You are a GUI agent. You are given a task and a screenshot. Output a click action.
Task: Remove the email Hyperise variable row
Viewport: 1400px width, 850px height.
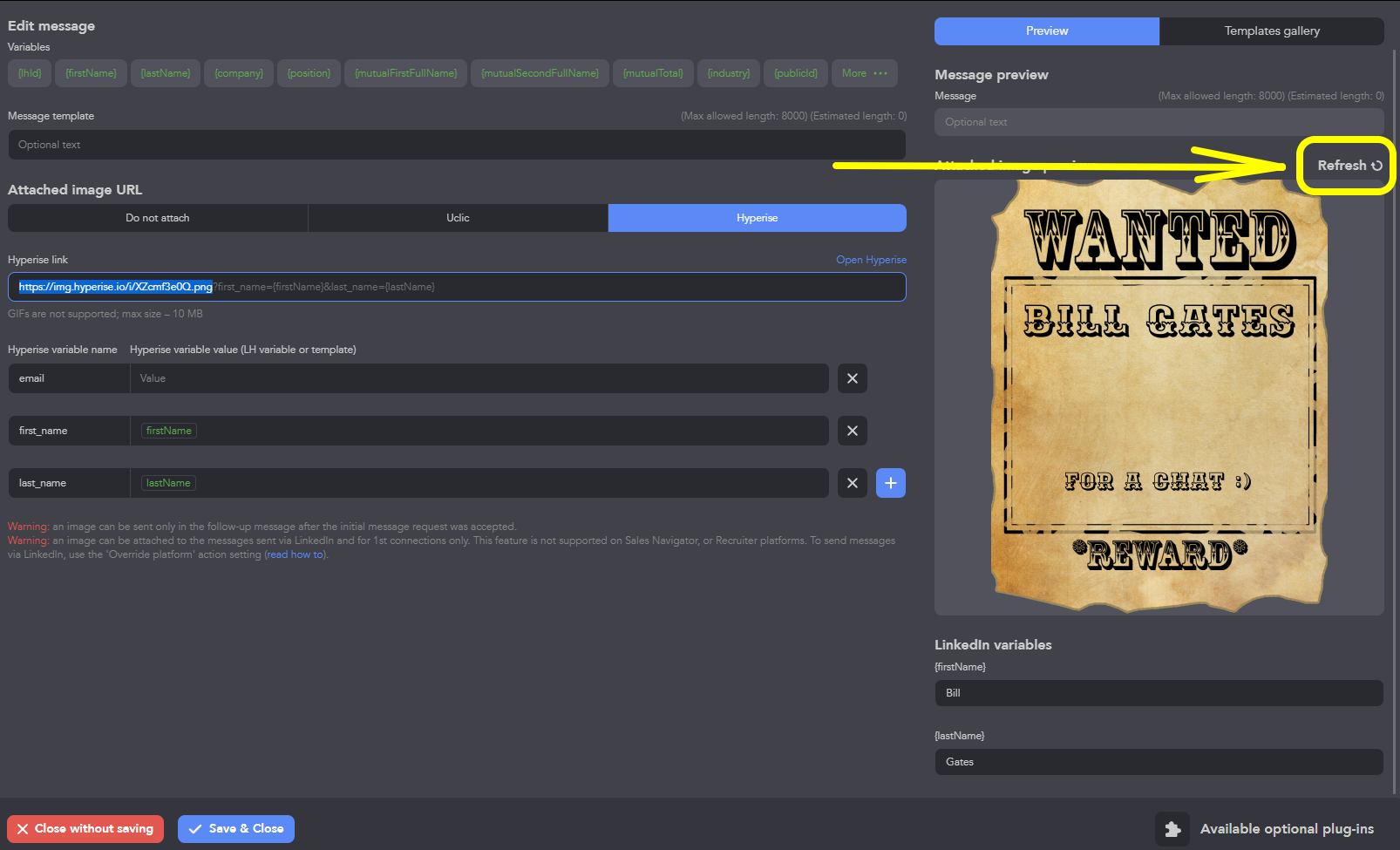(x=852, y=378)
